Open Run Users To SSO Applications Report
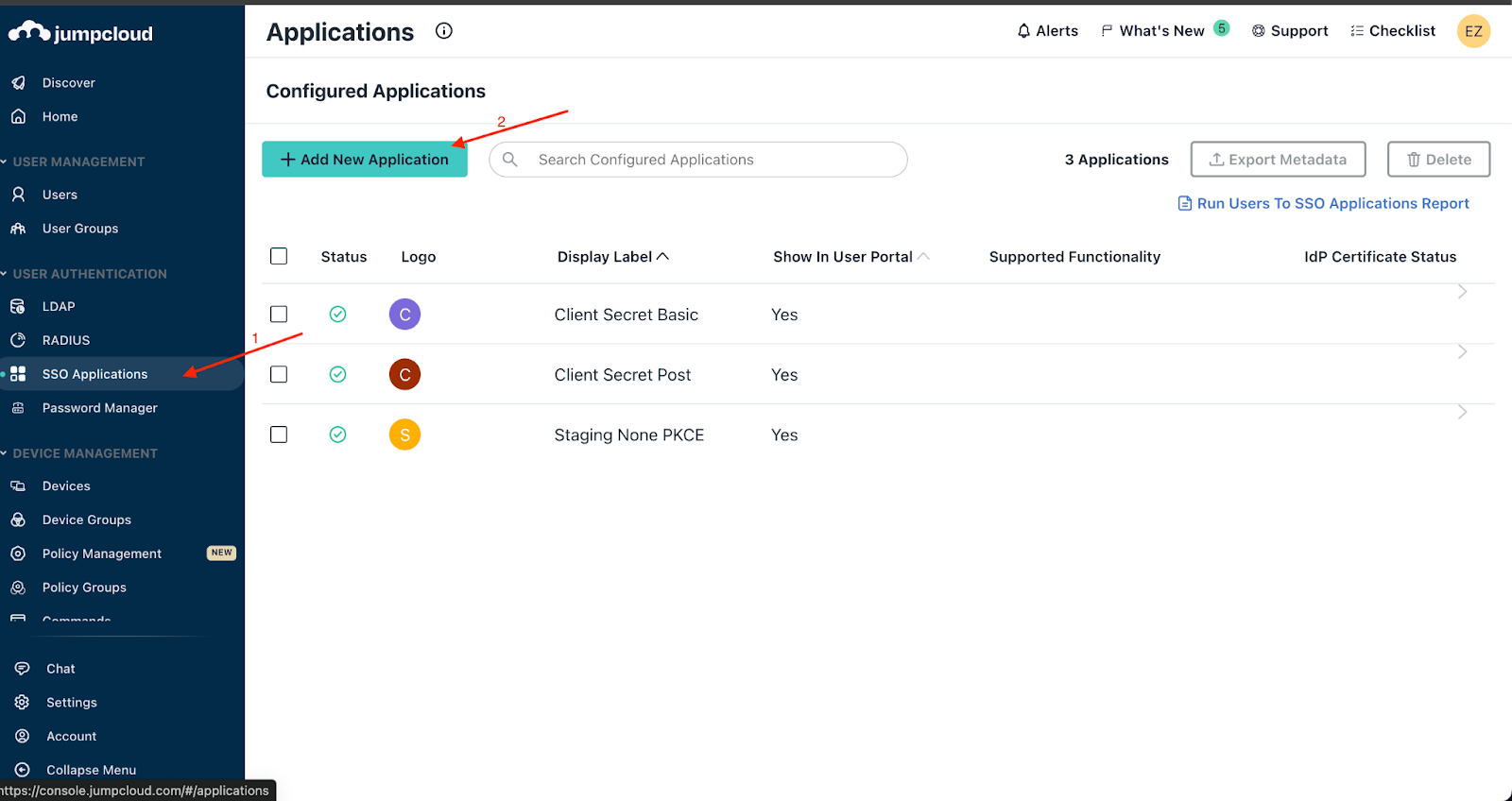The image size is (1512, 801). [x=1323, y=203]
